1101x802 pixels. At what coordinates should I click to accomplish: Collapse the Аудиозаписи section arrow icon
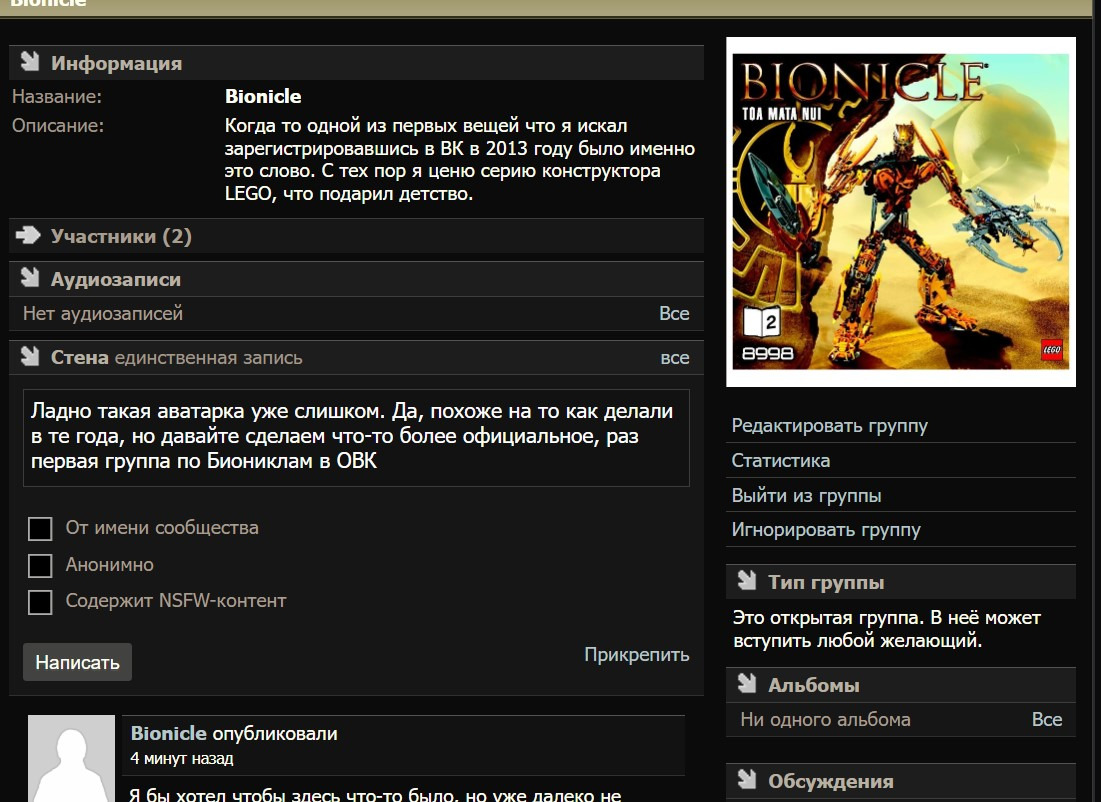(29, 278)
